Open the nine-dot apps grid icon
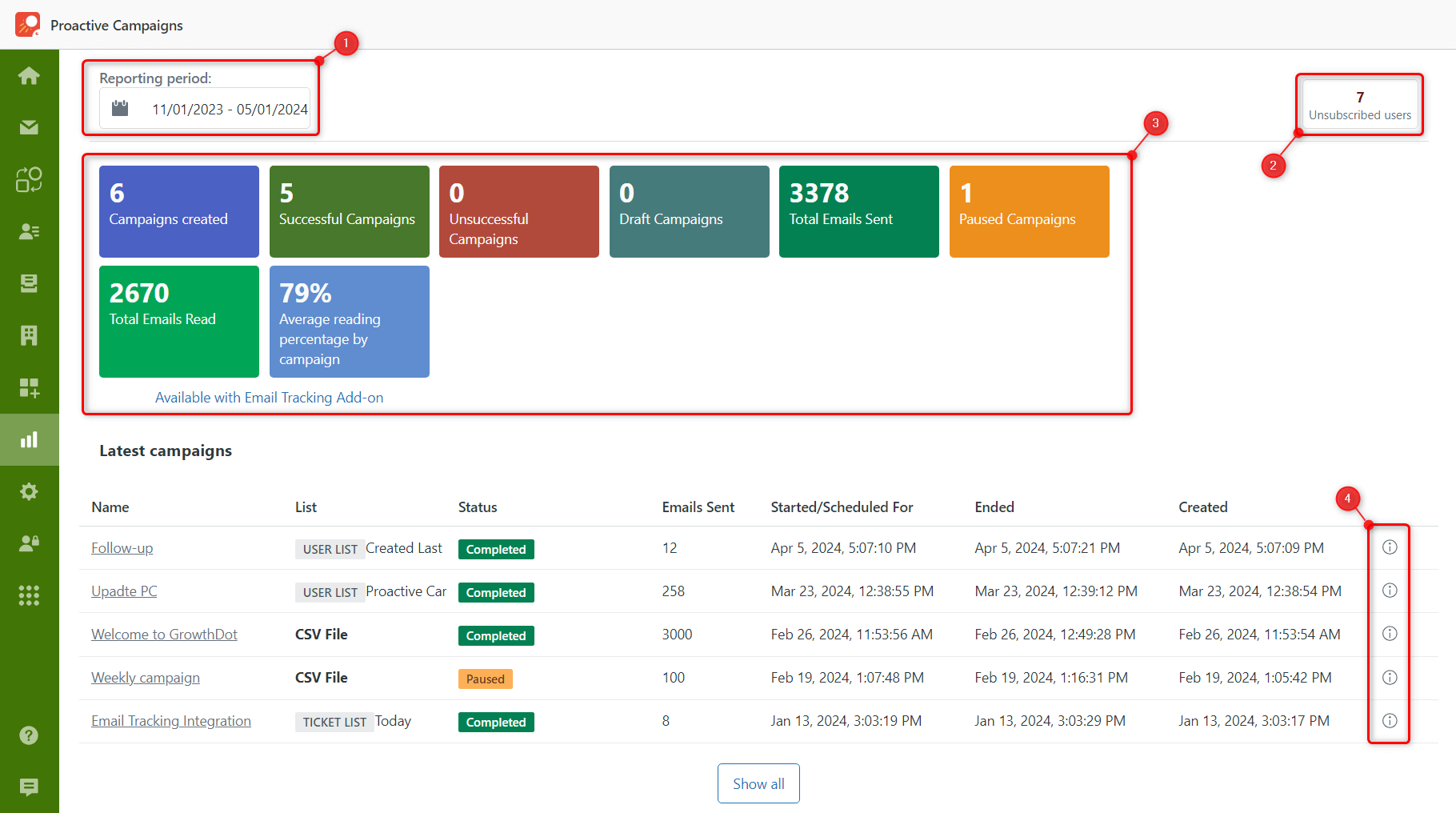 pos(29,595)
